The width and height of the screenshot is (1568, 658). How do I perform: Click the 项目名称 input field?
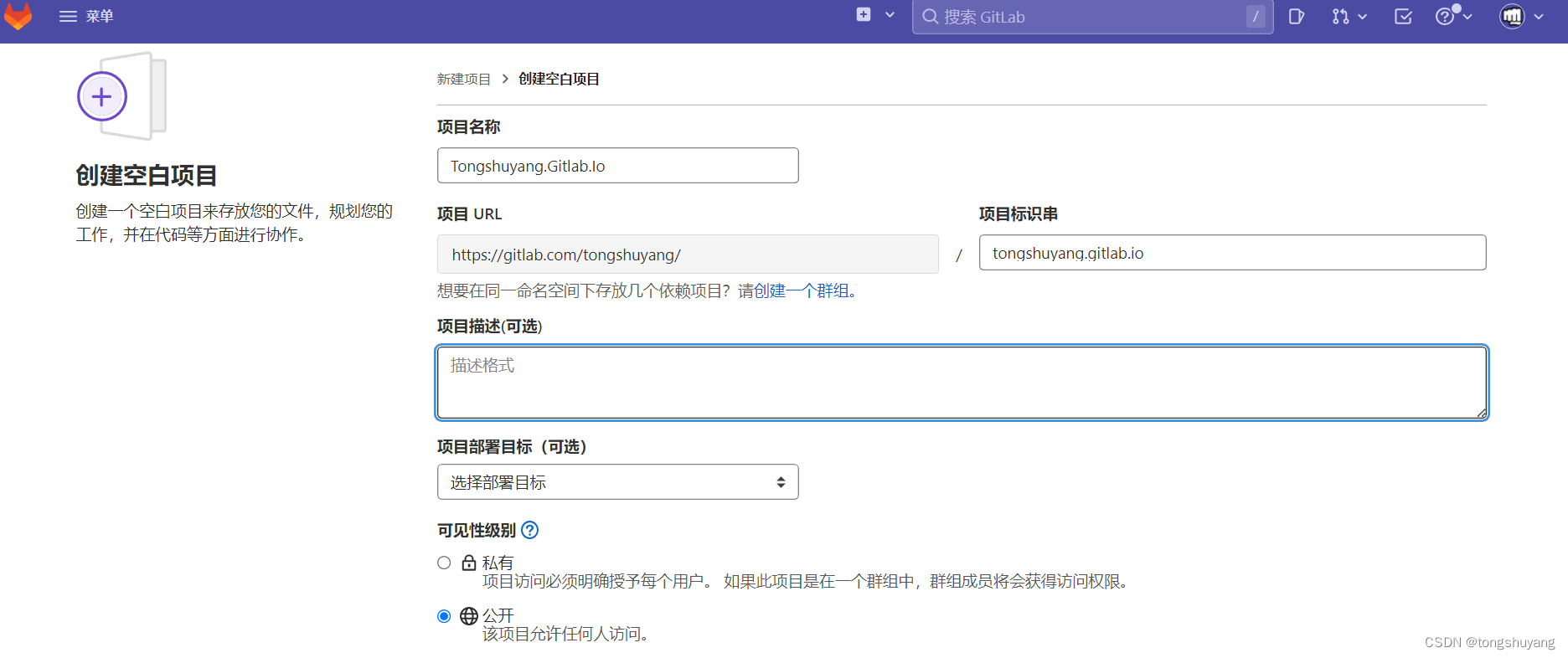[617, 166]
